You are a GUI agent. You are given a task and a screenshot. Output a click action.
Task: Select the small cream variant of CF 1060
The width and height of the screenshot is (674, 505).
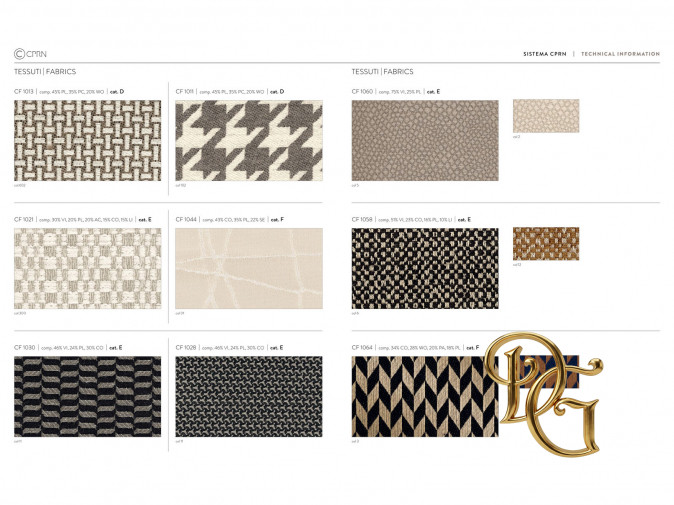click(545, 115)
